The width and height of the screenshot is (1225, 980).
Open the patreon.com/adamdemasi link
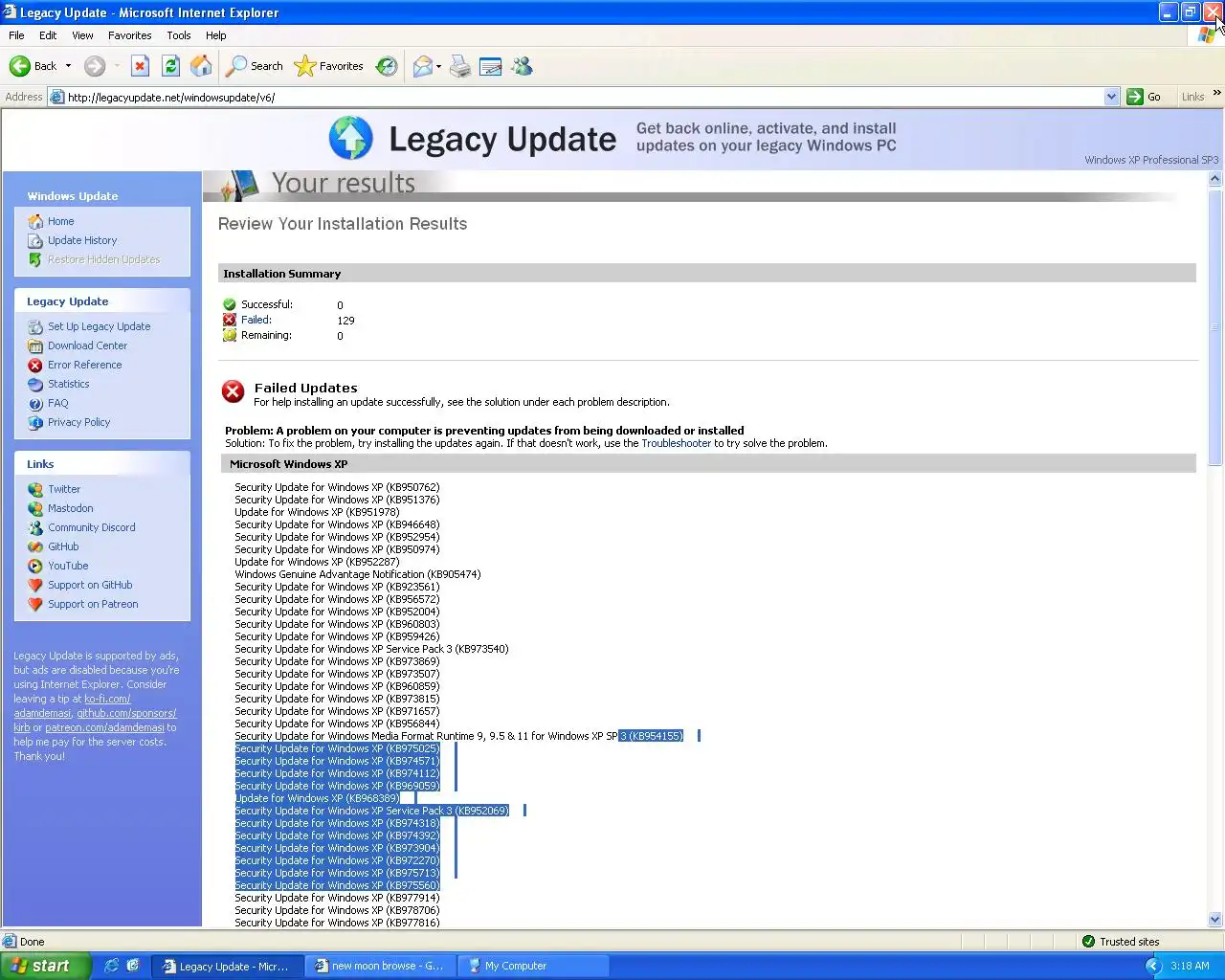point(104,727)
